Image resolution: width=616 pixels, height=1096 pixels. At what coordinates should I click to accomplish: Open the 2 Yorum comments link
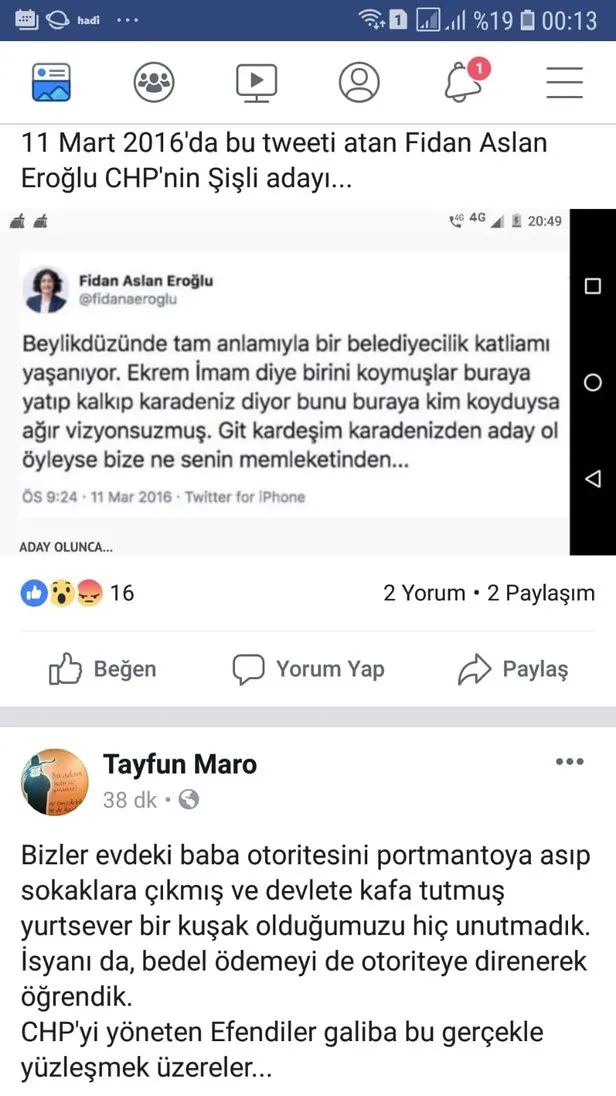click(424, 593)
